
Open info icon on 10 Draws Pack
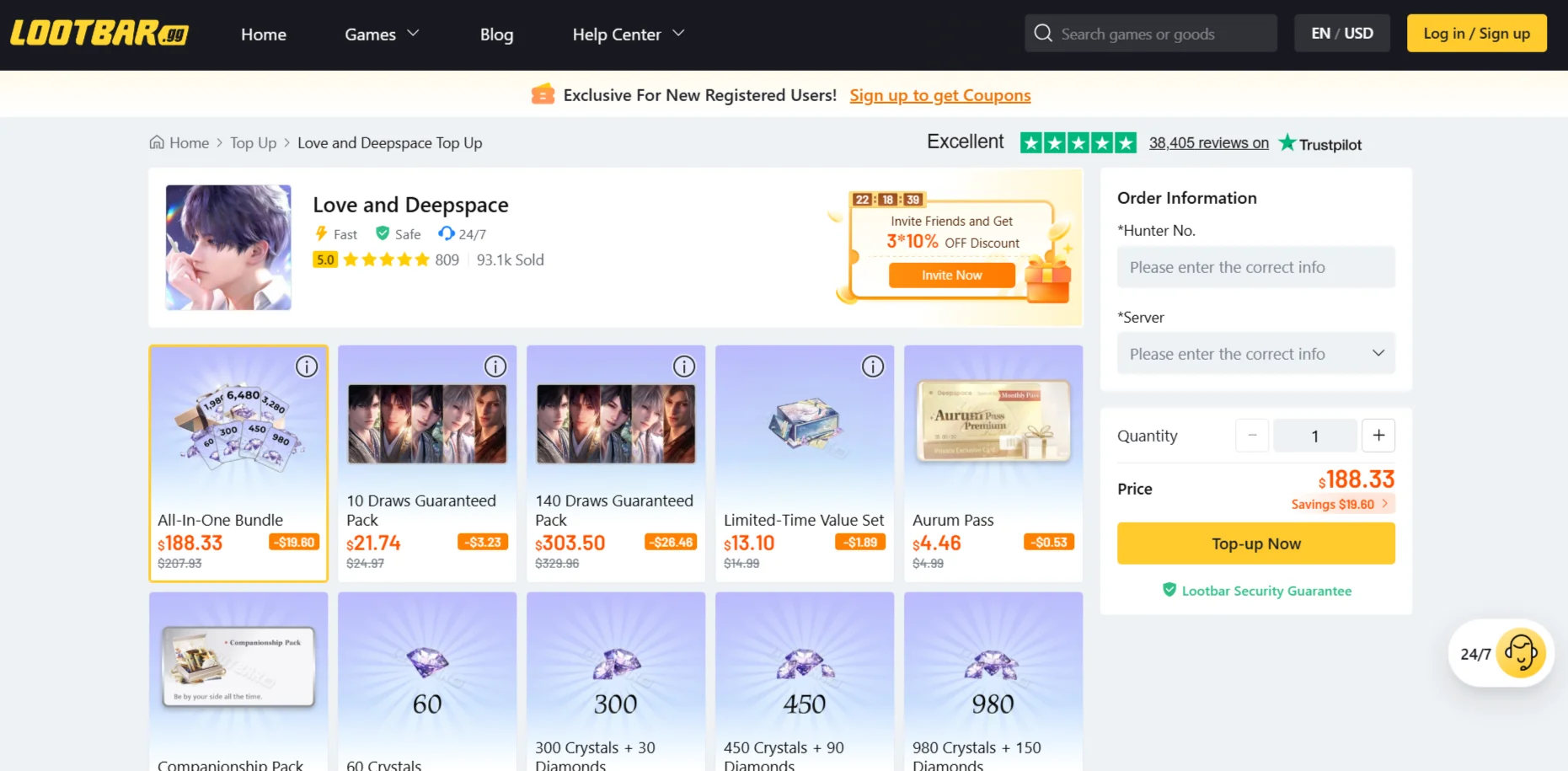pos(495,367)
